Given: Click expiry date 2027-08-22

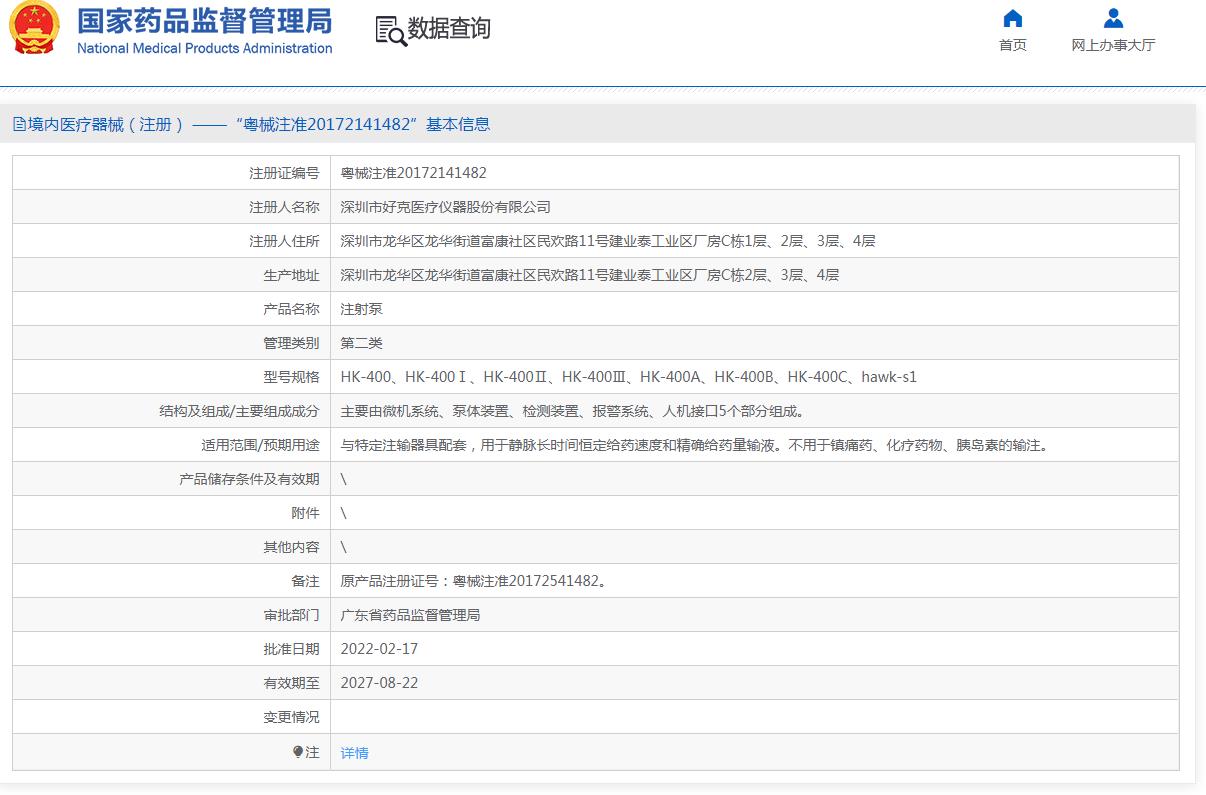Looking at the screenshot, I should pos(379,683).
